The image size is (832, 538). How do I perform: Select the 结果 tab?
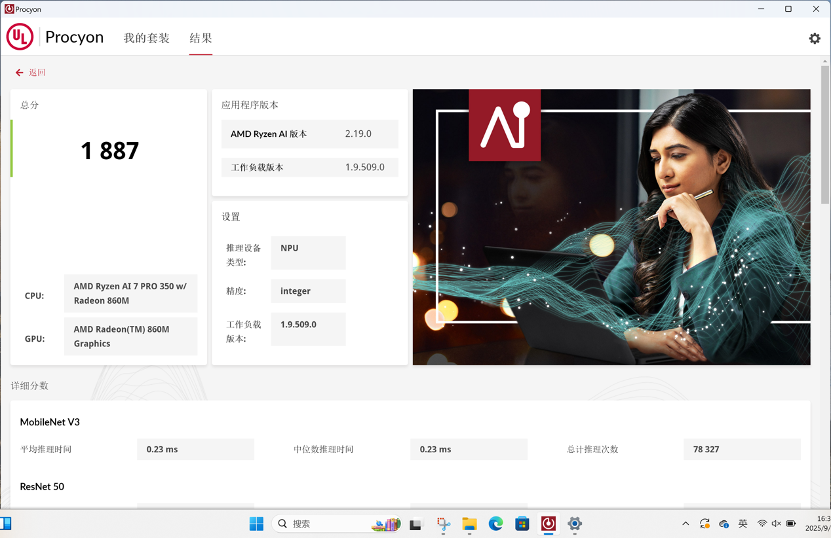click(x=201, y=38)
